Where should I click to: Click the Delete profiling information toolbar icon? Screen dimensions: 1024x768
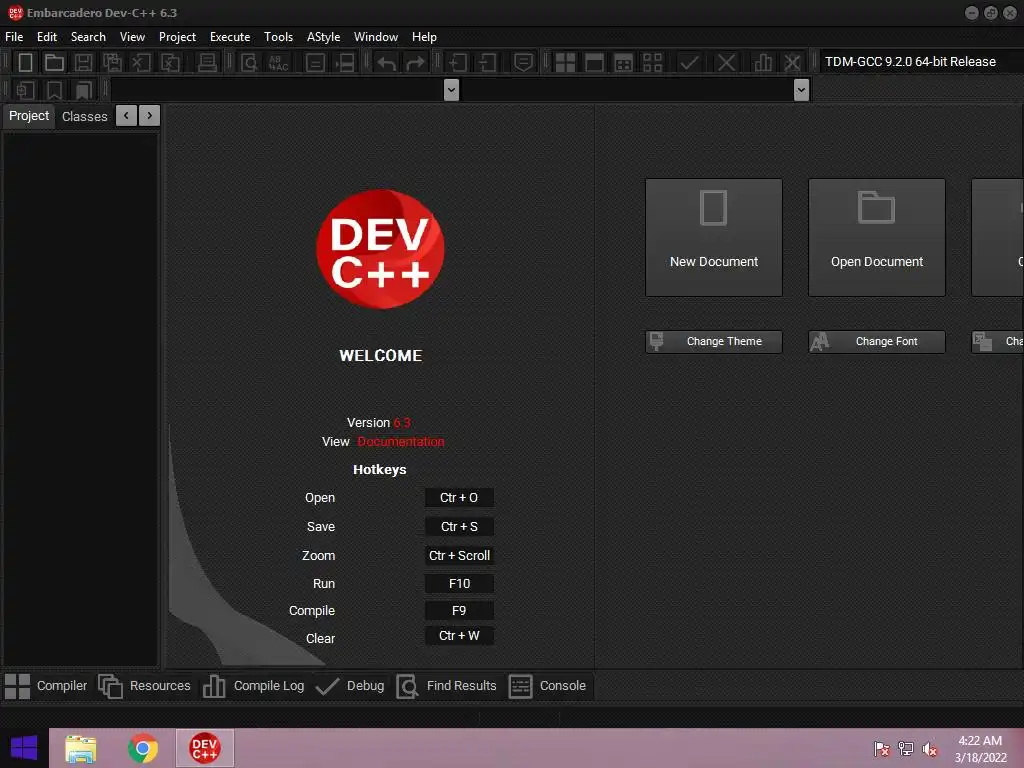[792, 63]
